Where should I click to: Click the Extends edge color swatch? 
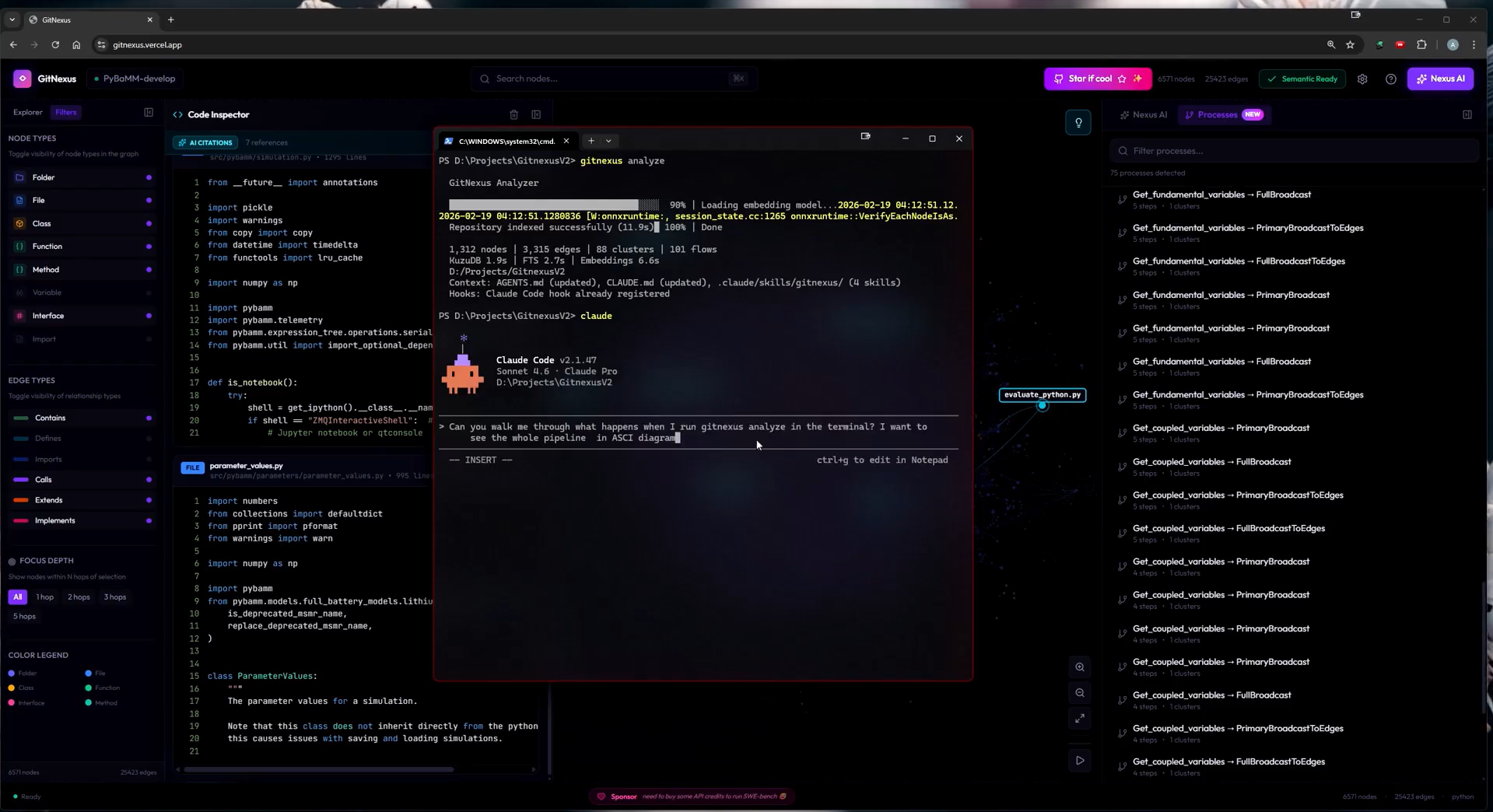[x=21, y=500]
